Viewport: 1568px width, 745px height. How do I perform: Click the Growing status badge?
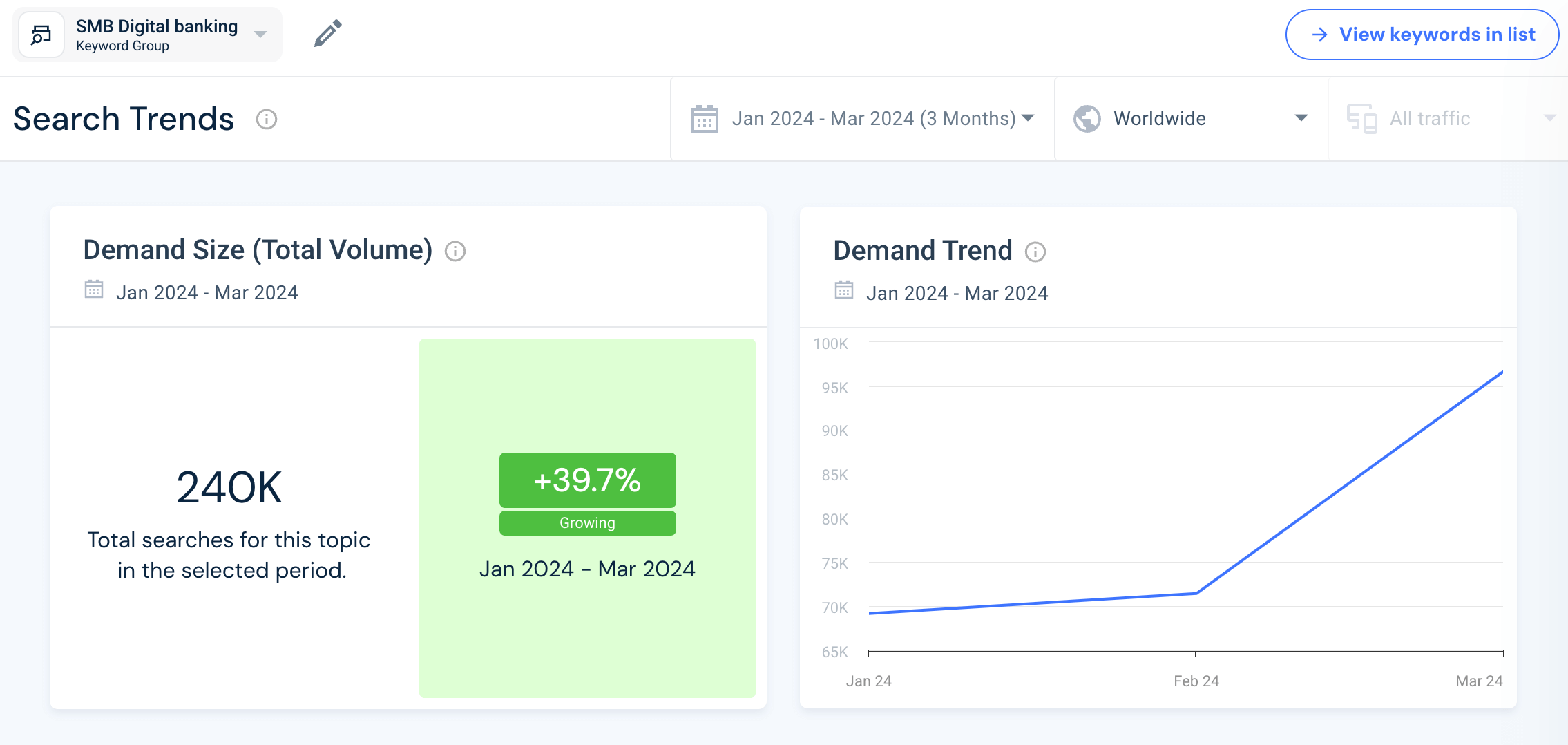(586, 522)
